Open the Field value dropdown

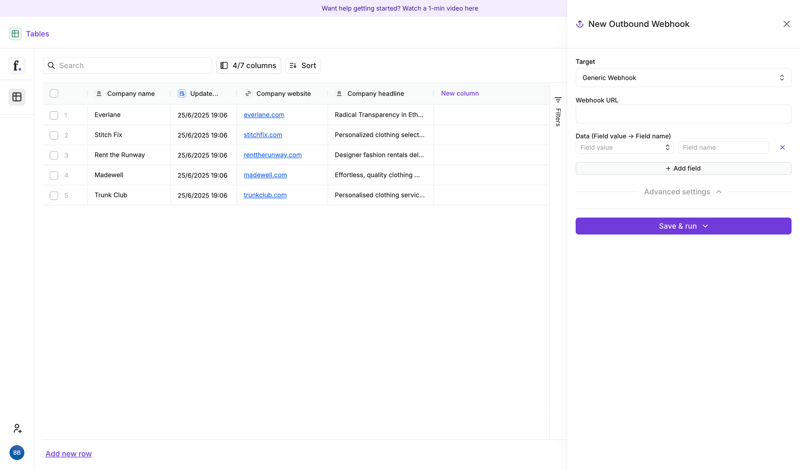[624, 147]
